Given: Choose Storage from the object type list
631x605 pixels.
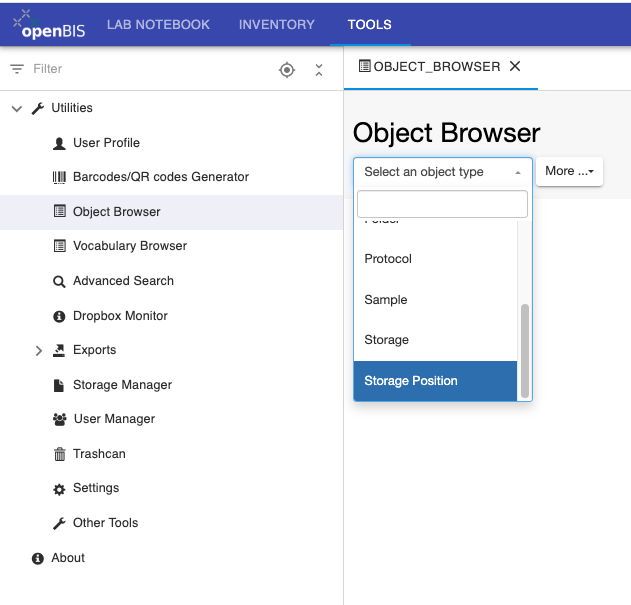Looking at the screenshot, I should point(435,340).
